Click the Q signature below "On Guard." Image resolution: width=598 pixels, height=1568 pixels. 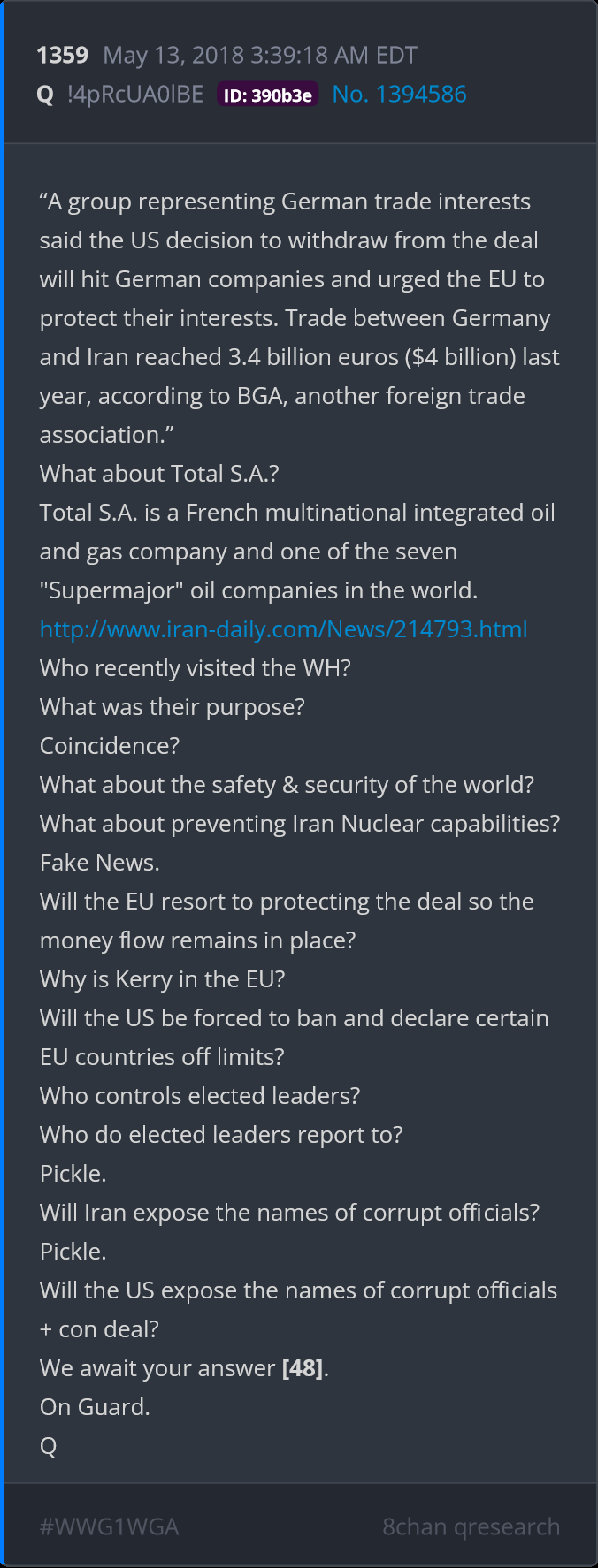[x=48, y=1446]
